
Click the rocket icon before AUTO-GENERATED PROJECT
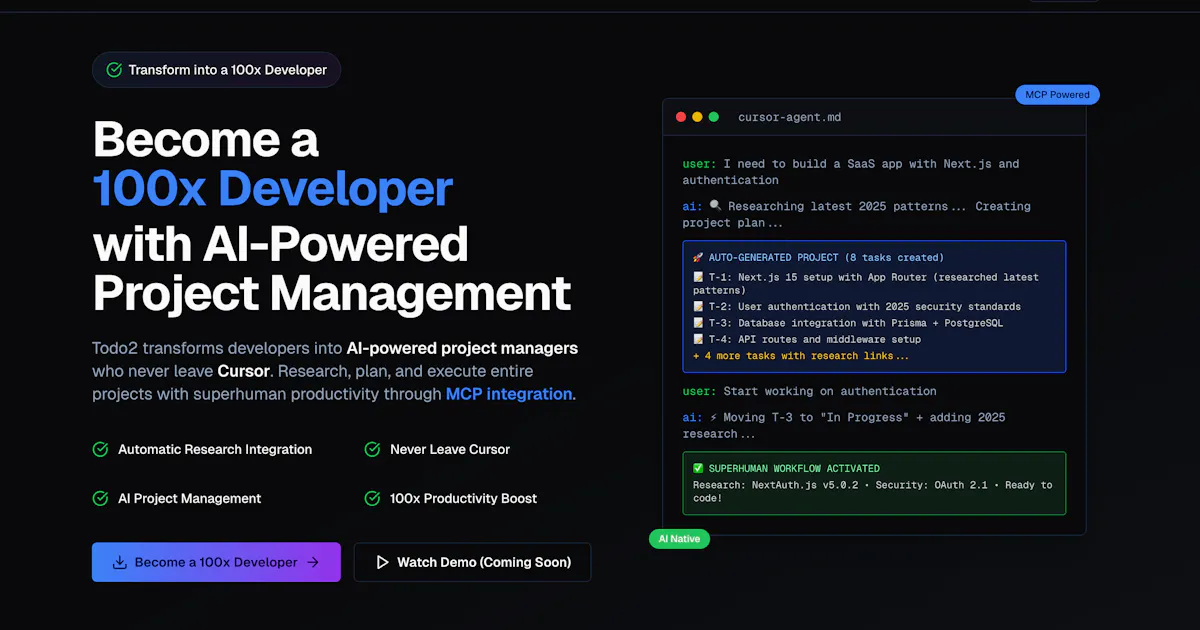698,258
